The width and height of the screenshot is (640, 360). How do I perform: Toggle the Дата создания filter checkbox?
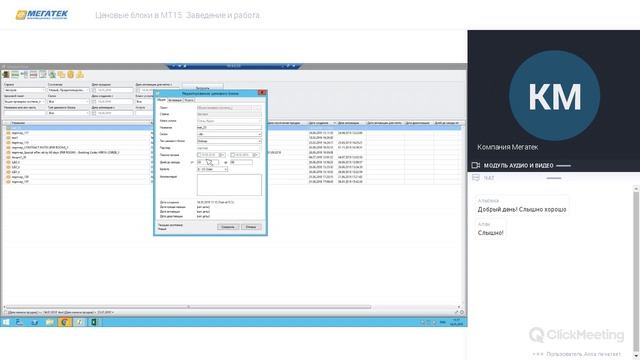coord(94,102)
